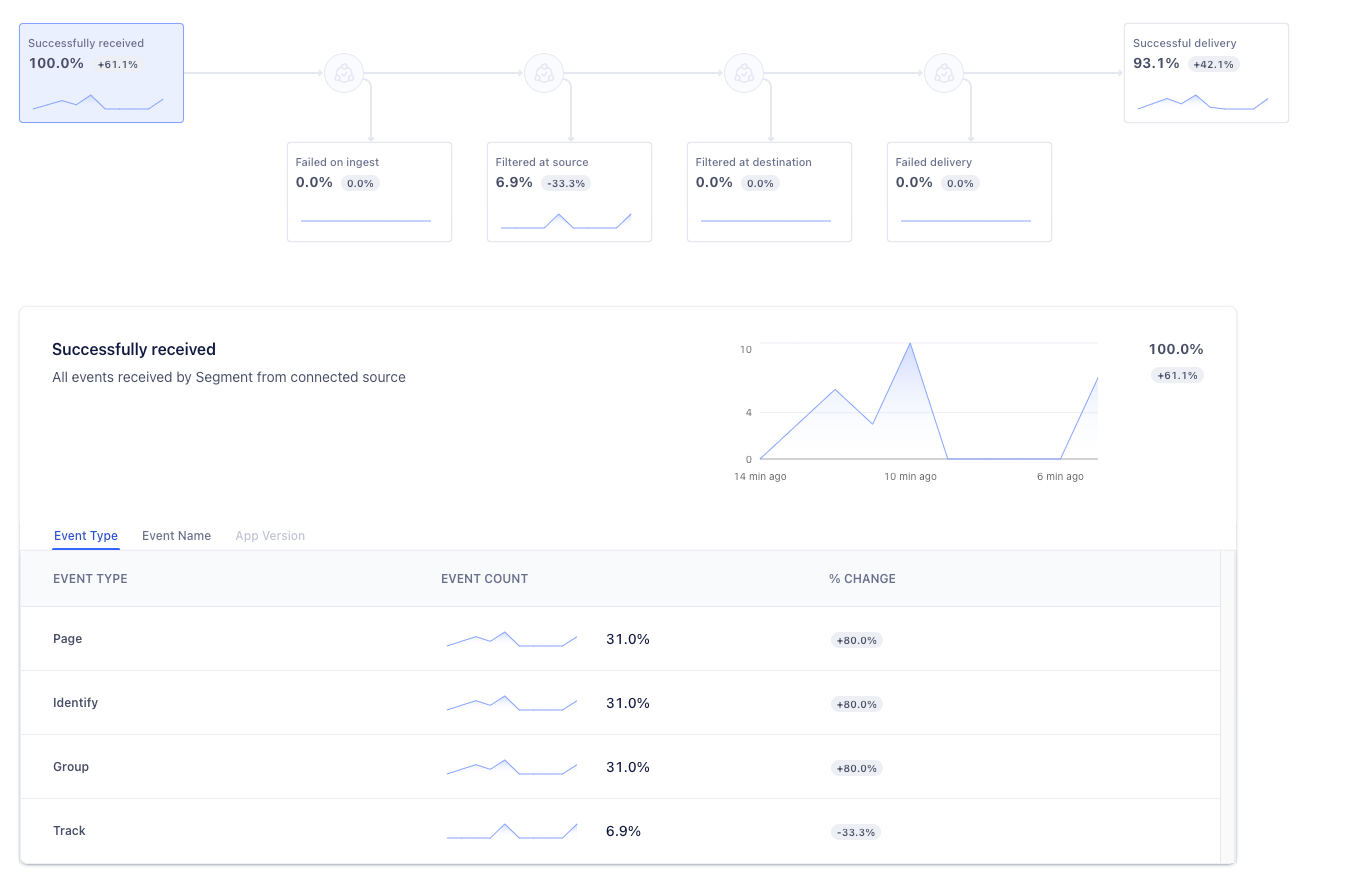Select the Event Type tab

(86, 535)
